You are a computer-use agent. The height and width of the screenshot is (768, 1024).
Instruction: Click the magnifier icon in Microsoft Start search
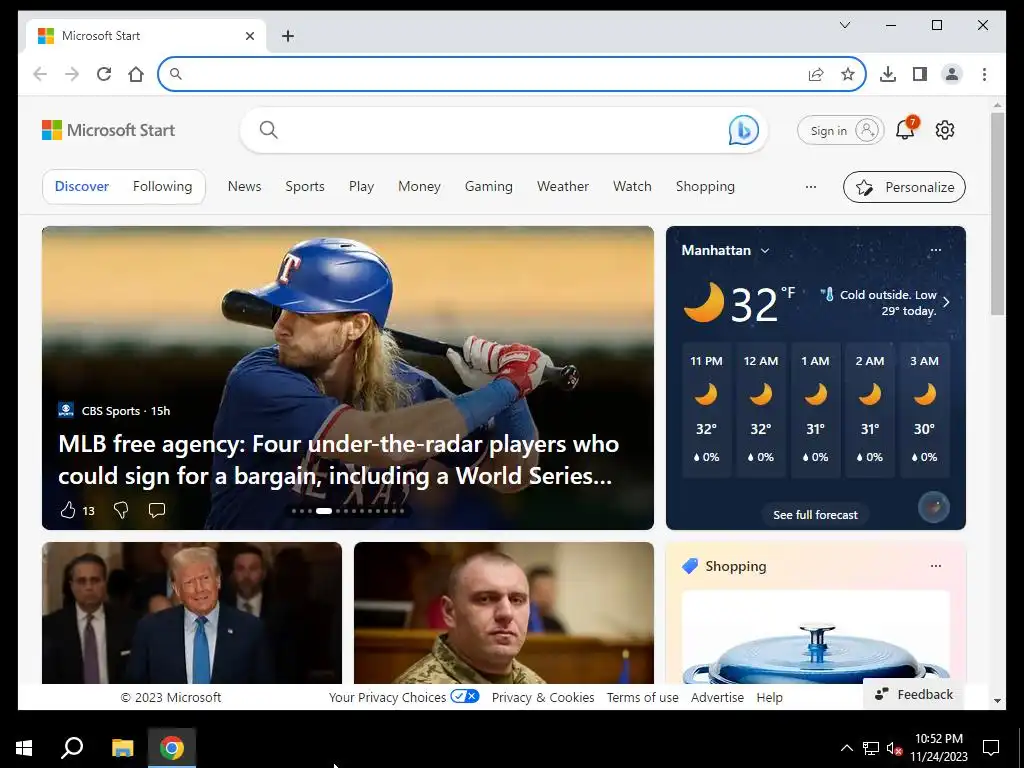tap(268, 130)
